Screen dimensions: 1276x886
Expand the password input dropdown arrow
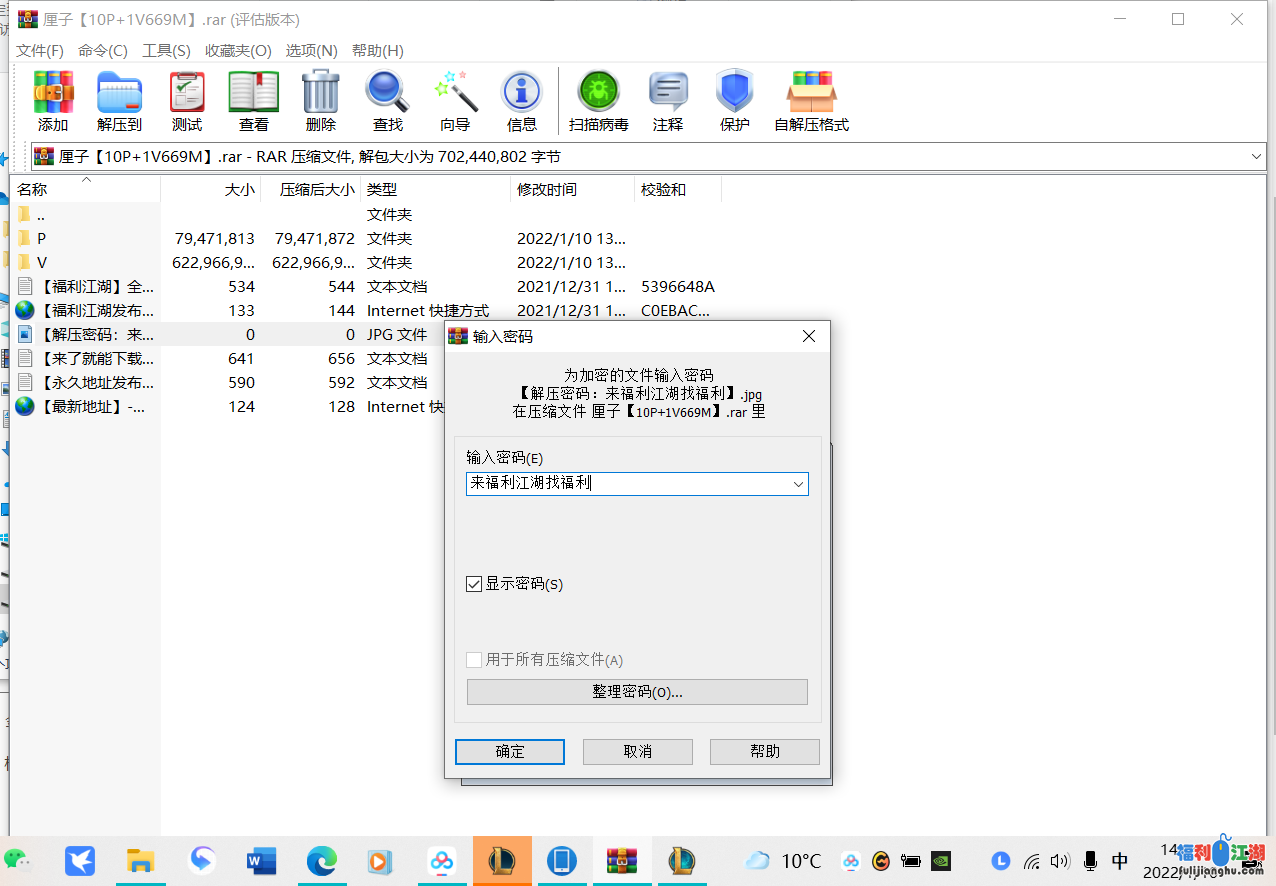pos(798,484)
